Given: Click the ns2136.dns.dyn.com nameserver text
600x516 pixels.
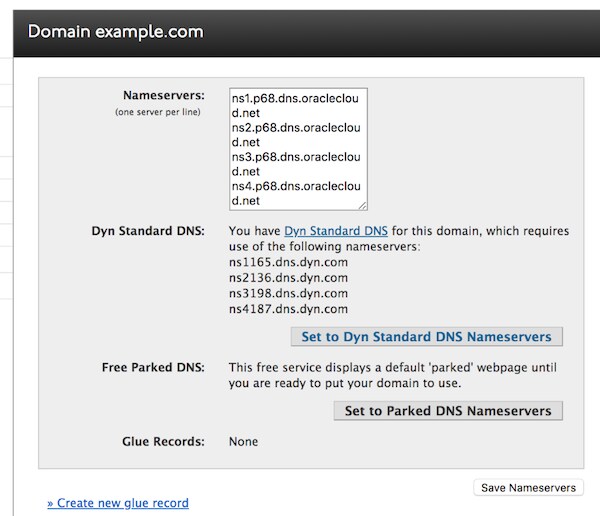Looking at the screenshot, I should pos(288,278).
